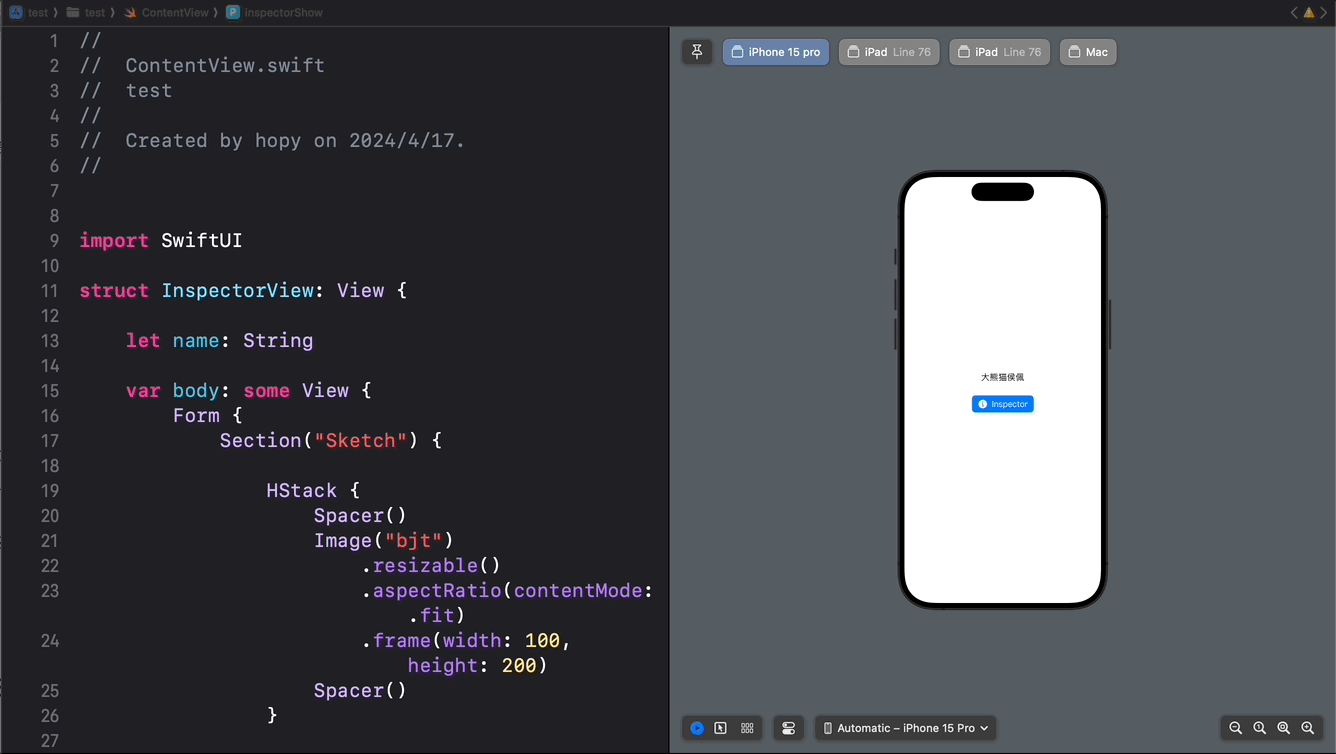Open the test project breadcrumb with app icon
The width and height of the screenshot is (1336, 754).
[29, 12]
